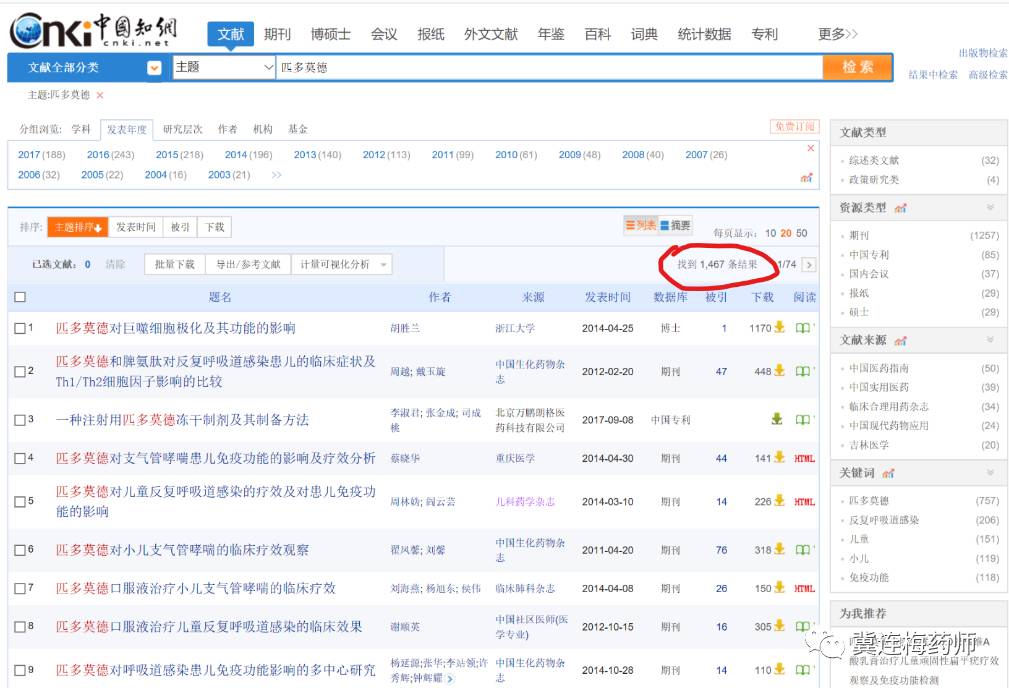1009x688 pixels.
Task: Open the 主题 search field dropdown
Action: (267, 67)
